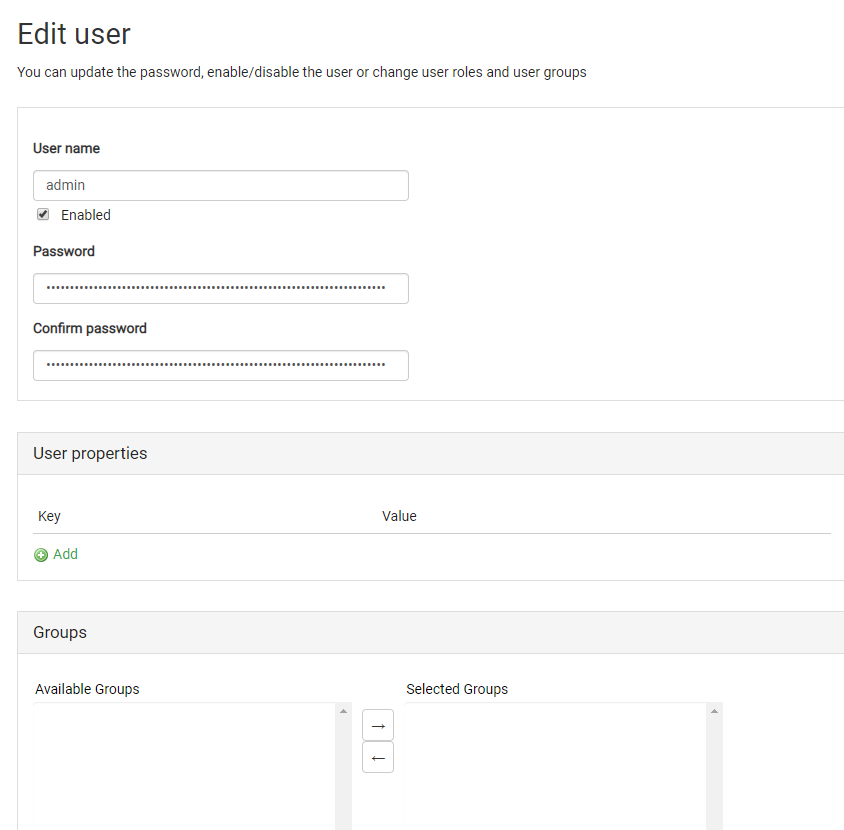The height and width of the screenshot is (830, 844).
Task: Click Available Groups scrollbar up arrow
Action: tap(343, 711)
